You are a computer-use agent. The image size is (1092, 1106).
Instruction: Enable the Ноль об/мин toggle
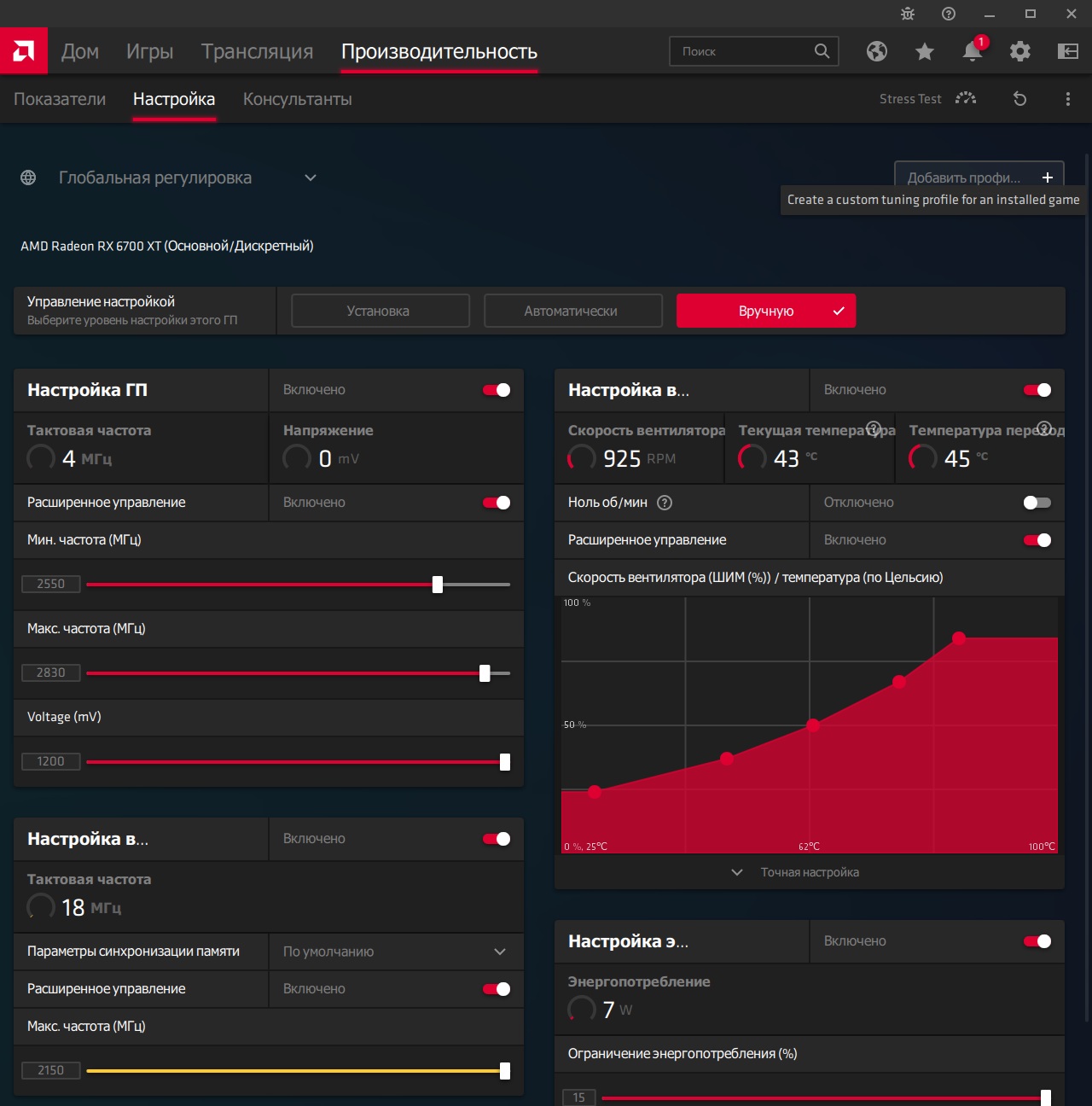coord(1037,503)
